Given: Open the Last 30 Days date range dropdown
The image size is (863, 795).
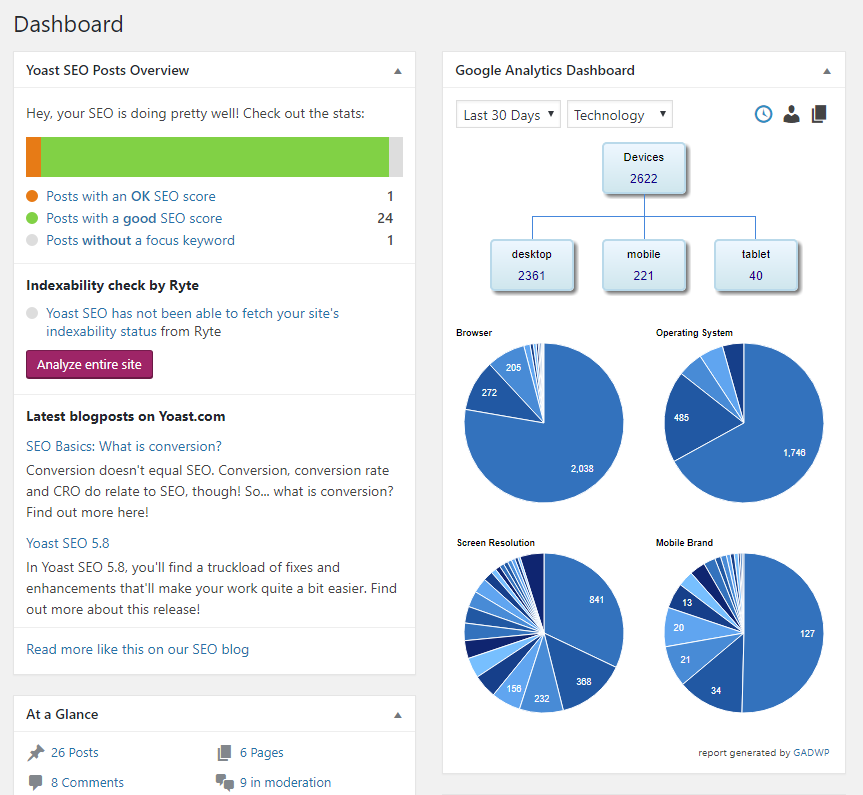Looking at the screenshot, I should coord(508,115).
